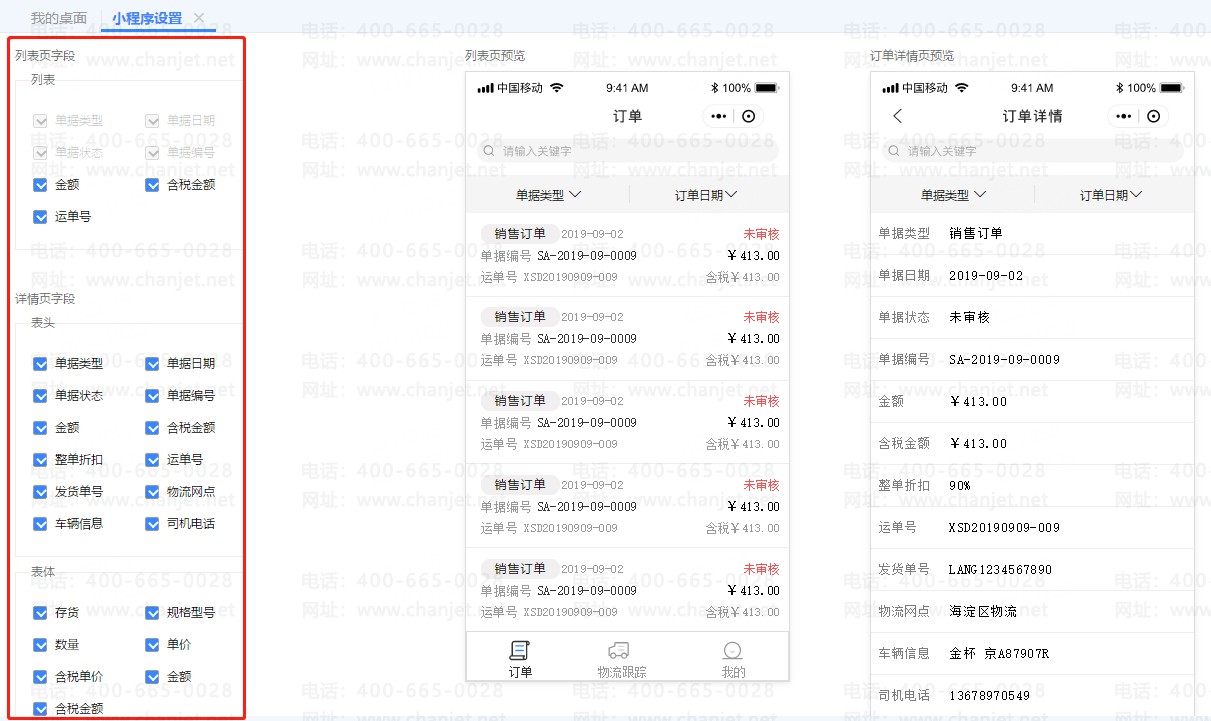This screenshot has width=1211, height=721.
Task: Toggle 物流网点 checkbox
Action: (x=152, y=492)
